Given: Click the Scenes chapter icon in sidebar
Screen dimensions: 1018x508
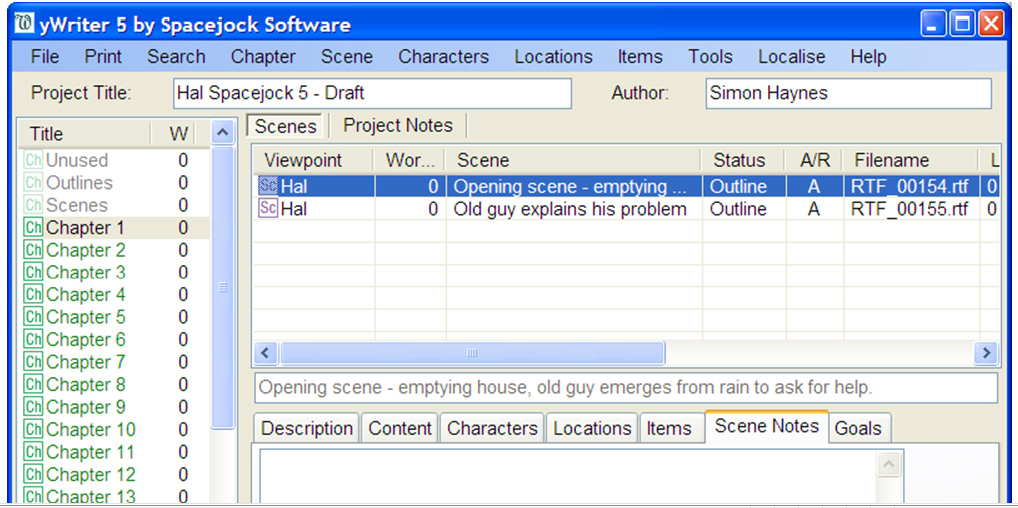Looking at the screenshot, I should 33,205.
